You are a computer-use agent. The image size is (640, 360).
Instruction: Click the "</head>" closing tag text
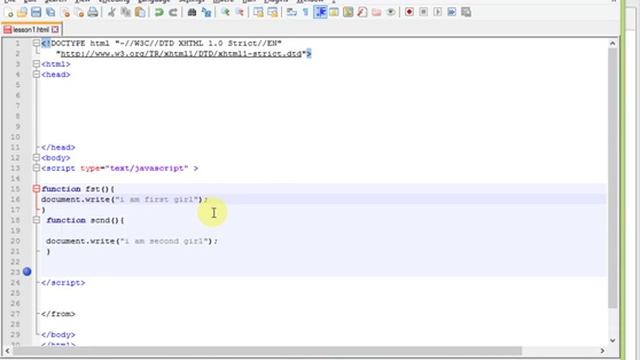(x=58, y=147)
